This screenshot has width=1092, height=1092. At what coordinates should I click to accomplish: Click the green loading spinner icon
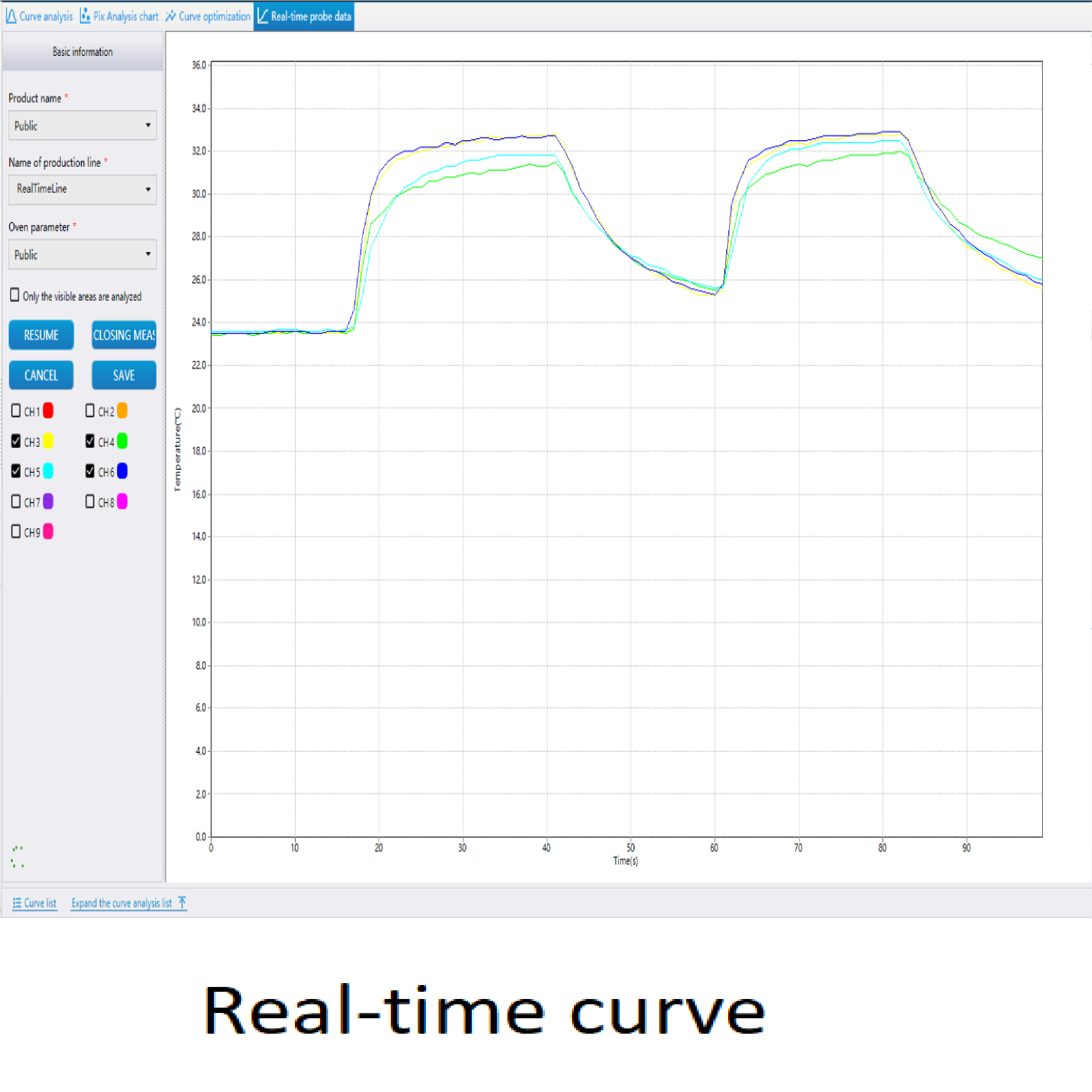point(17,856)
